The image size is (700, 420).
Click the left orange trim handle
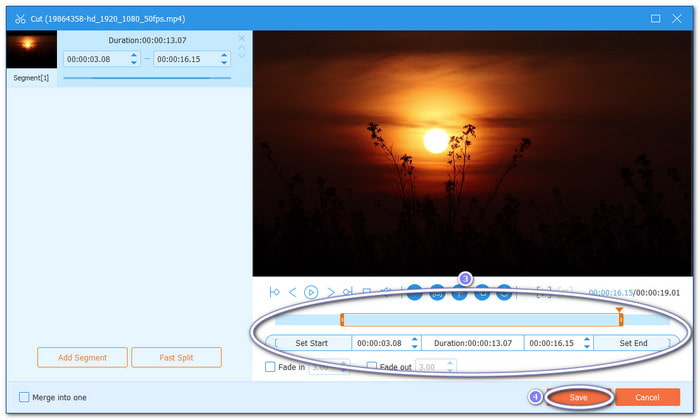(x=342, y=320)
